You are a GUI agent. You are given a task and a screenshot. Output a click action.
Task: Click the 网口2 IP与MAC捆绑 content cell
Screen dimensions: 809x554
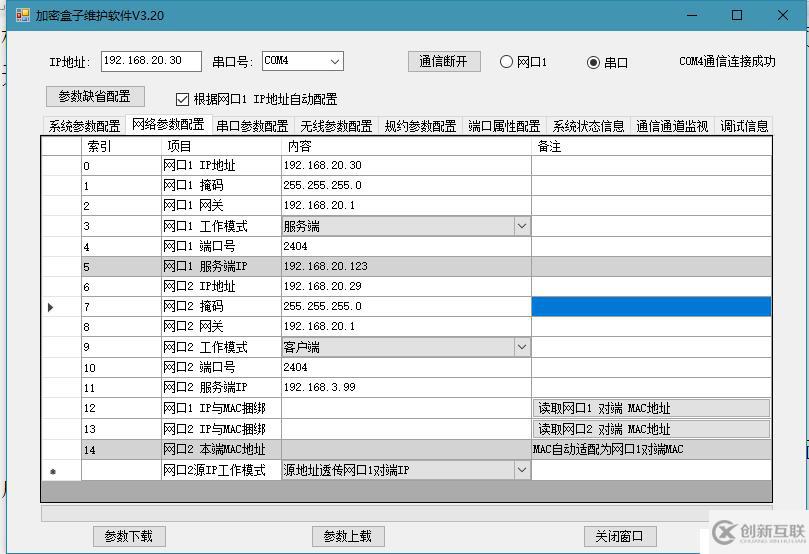[406, 429]
